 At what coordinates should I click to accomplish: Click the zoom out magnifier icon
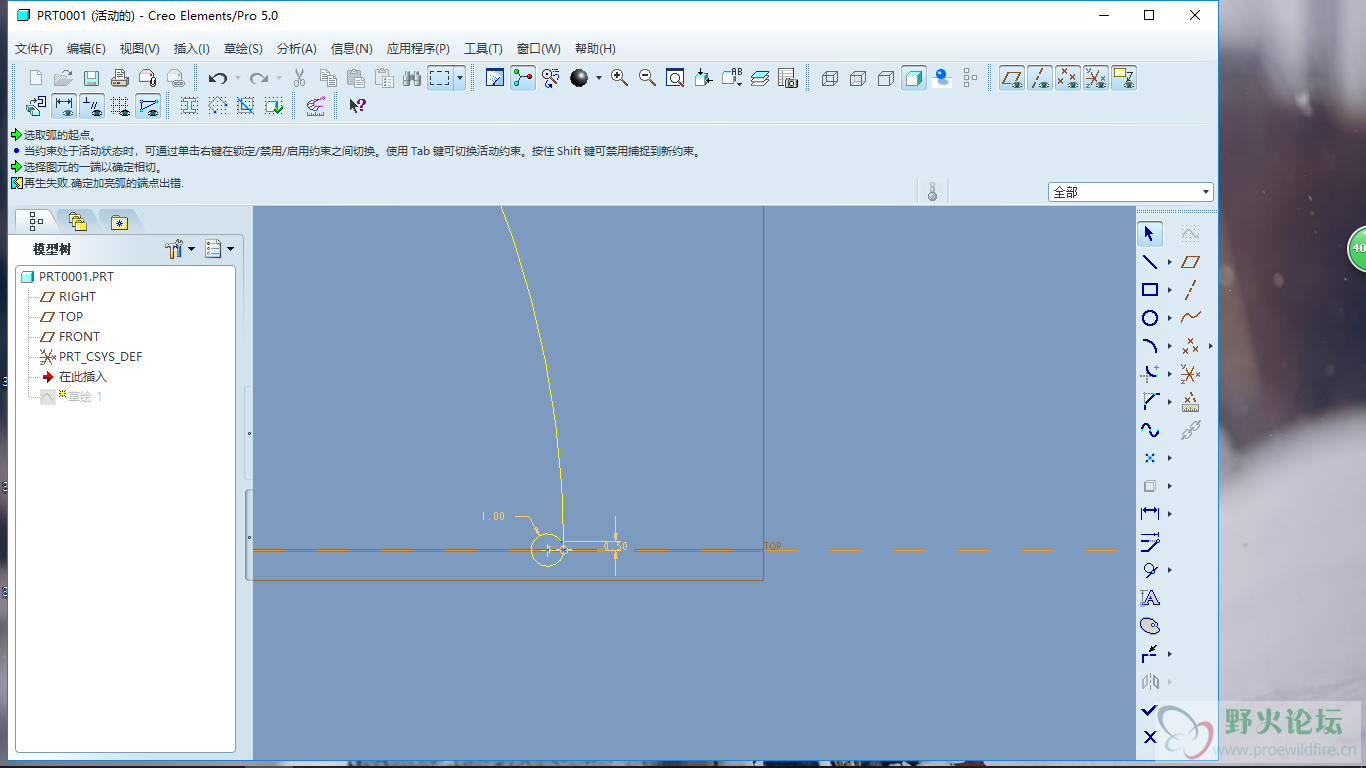[x=648, y=78]
